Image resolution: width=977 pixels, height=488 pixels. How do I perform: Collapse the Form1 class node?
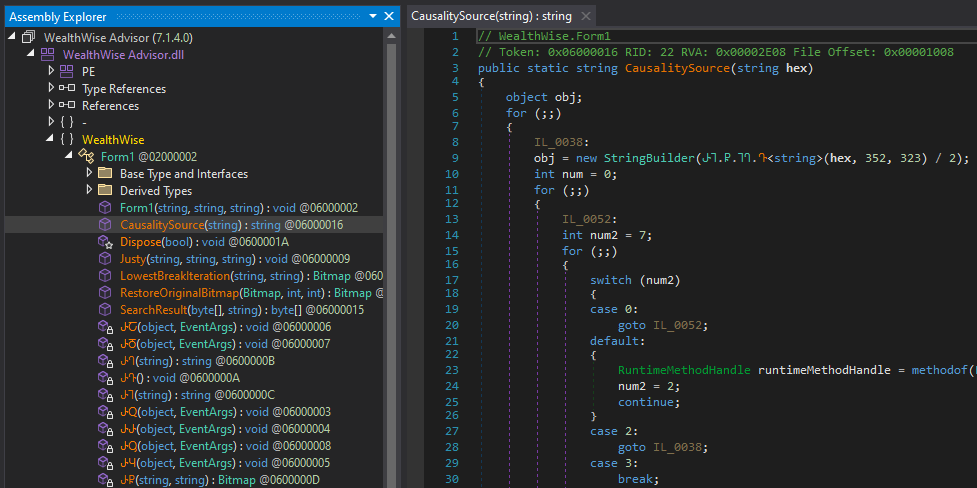coord(70,157)
